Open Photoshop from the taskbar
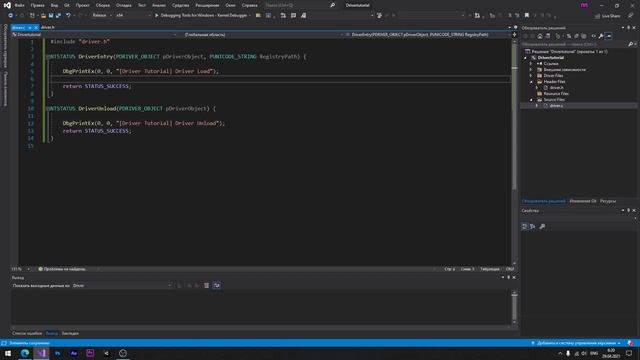The height and width of the screenshot is (360, 640). pos(58,353)
